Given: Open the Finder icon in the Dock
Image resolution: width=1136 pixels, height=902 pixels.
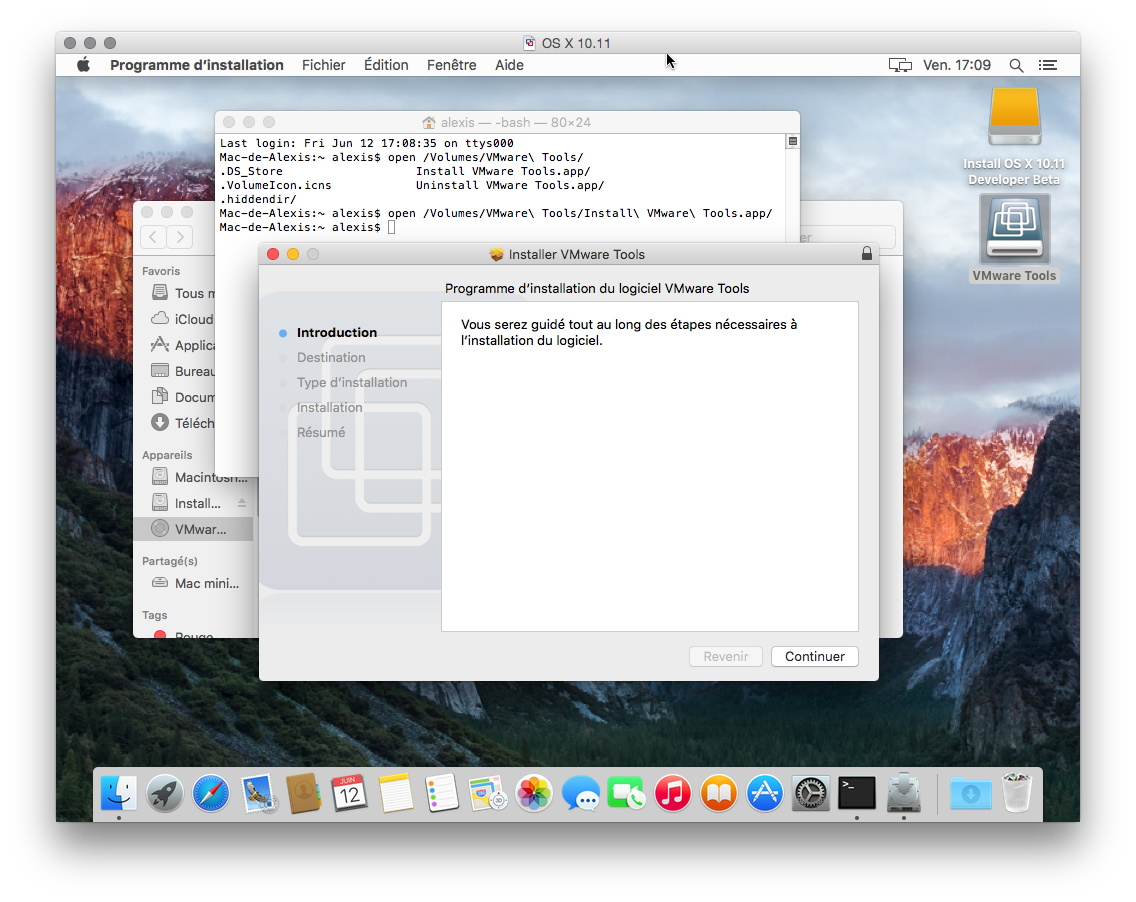Looking at the screenshot, I should tap(119, 793).
